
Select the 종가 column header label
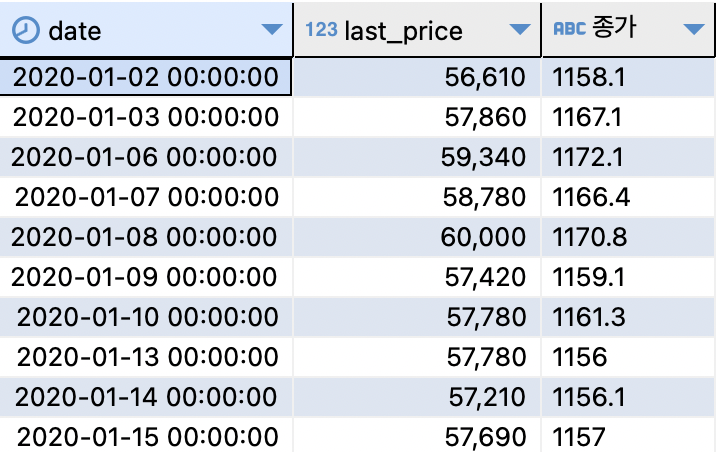coord(614,28)
